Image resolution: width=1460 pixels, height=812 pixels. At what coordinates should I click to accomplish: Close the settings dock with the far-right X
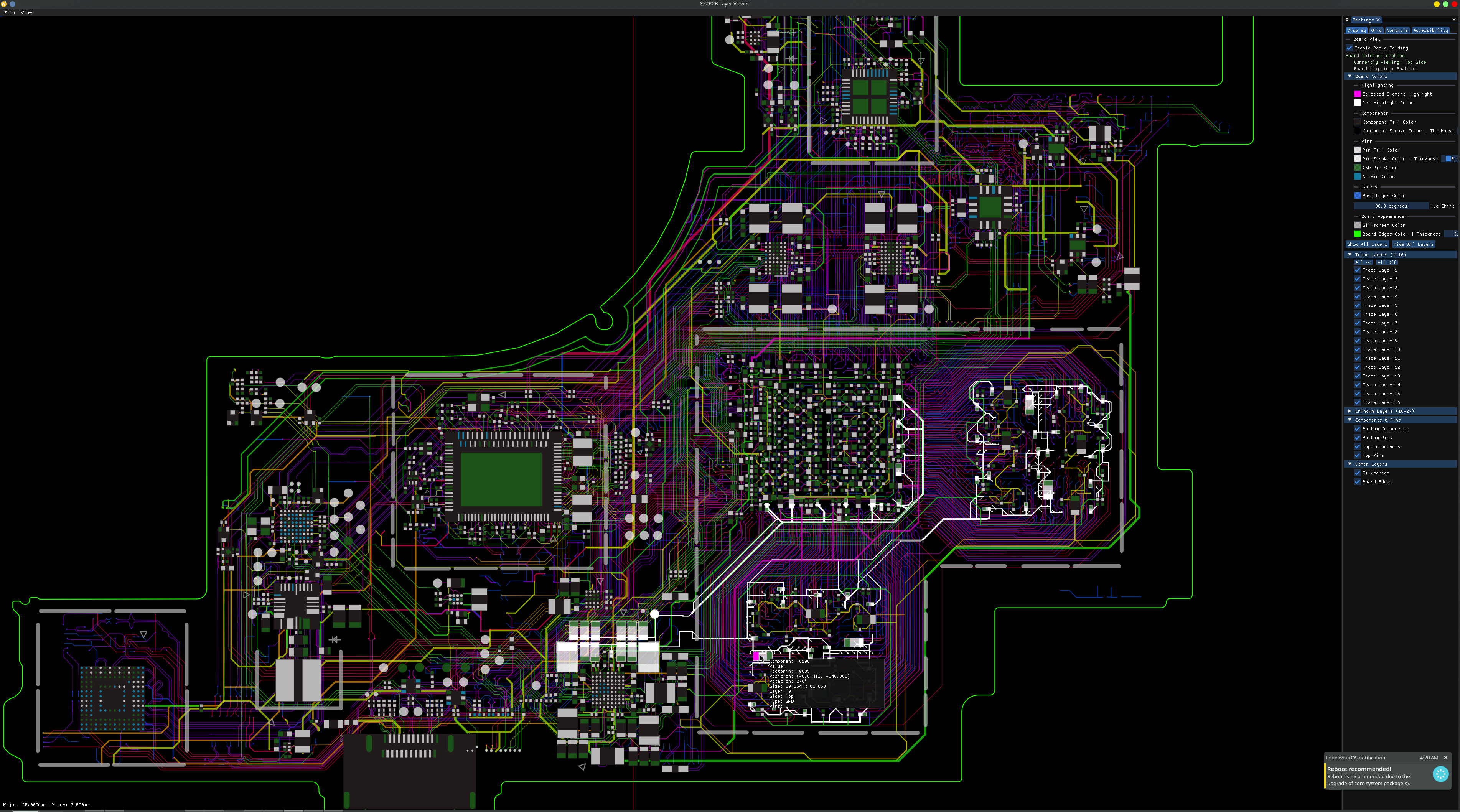pyautogui.click(x=1454, y=20)
